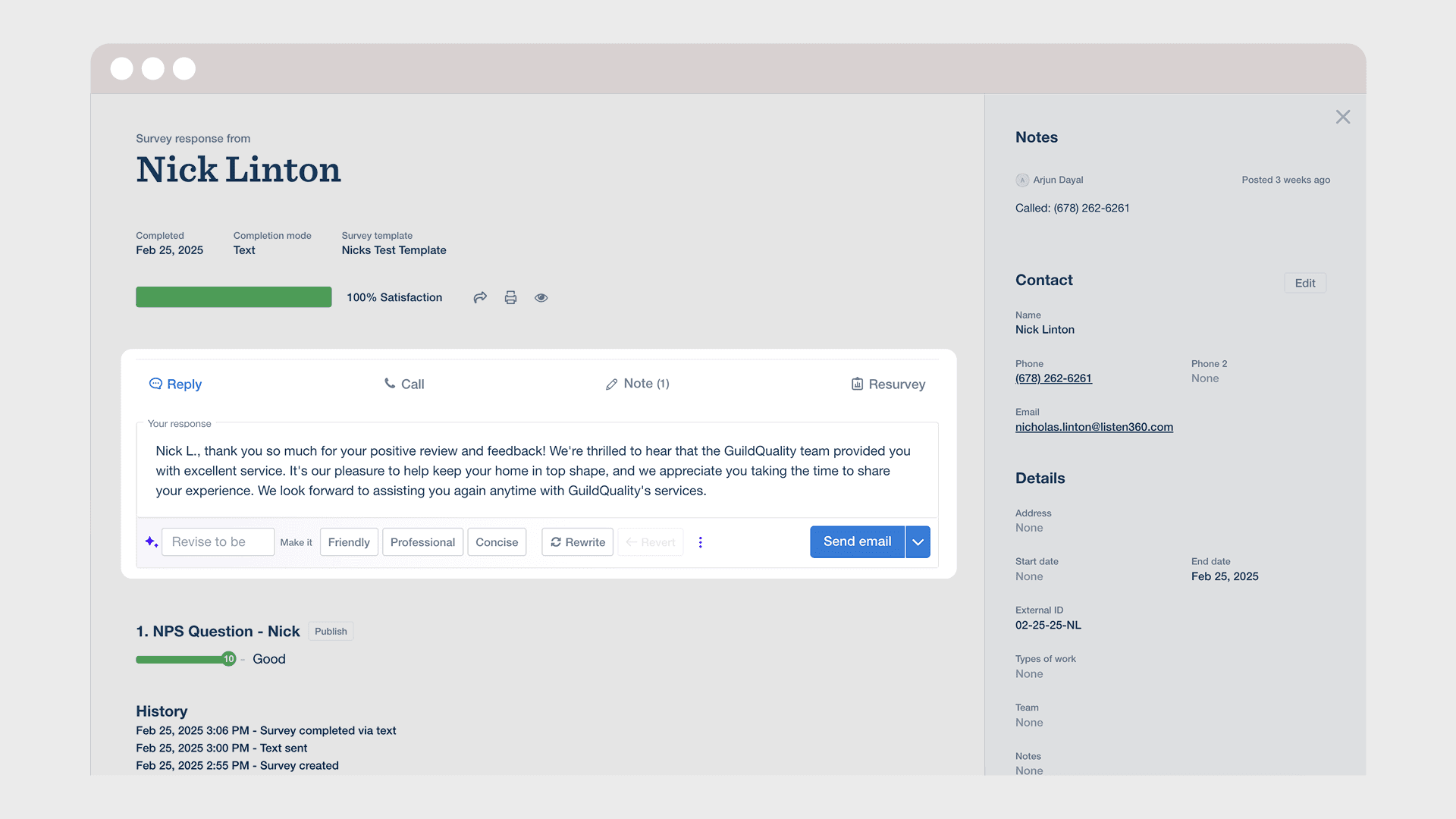
Task: Make the response Friendly
Action: [x=349, y=542]
